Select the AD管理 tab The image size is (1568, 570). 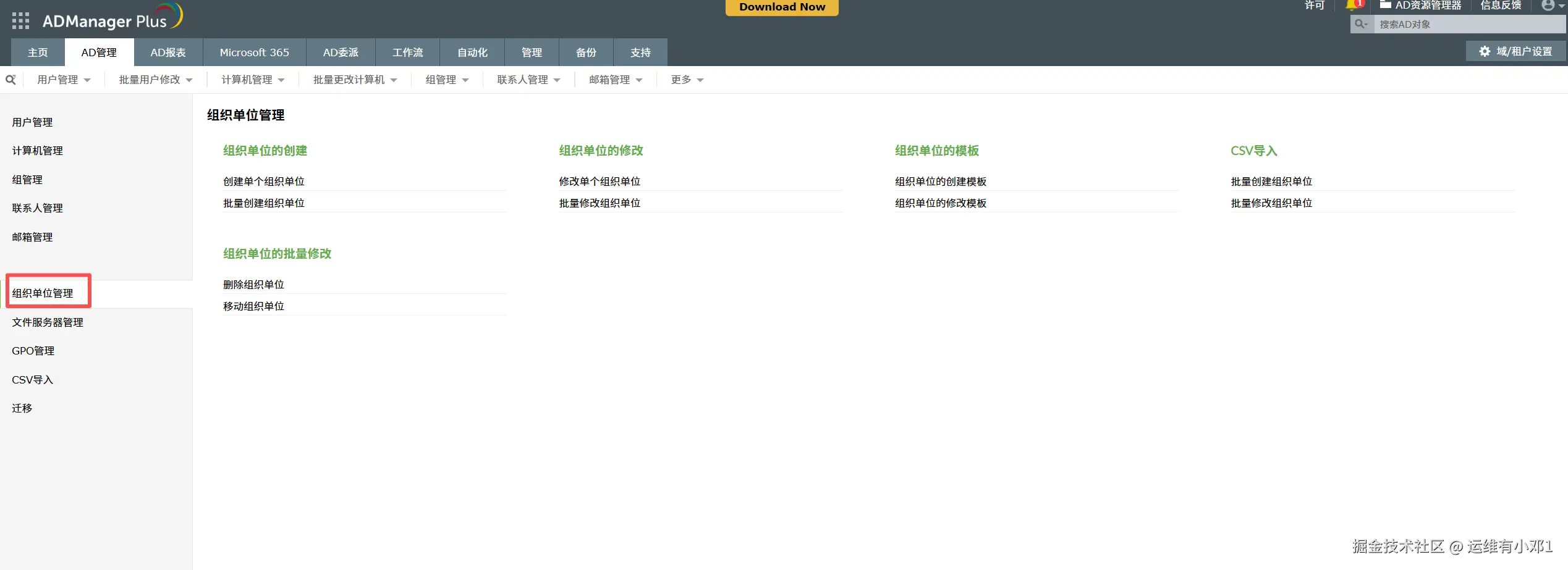coord(99,52)
